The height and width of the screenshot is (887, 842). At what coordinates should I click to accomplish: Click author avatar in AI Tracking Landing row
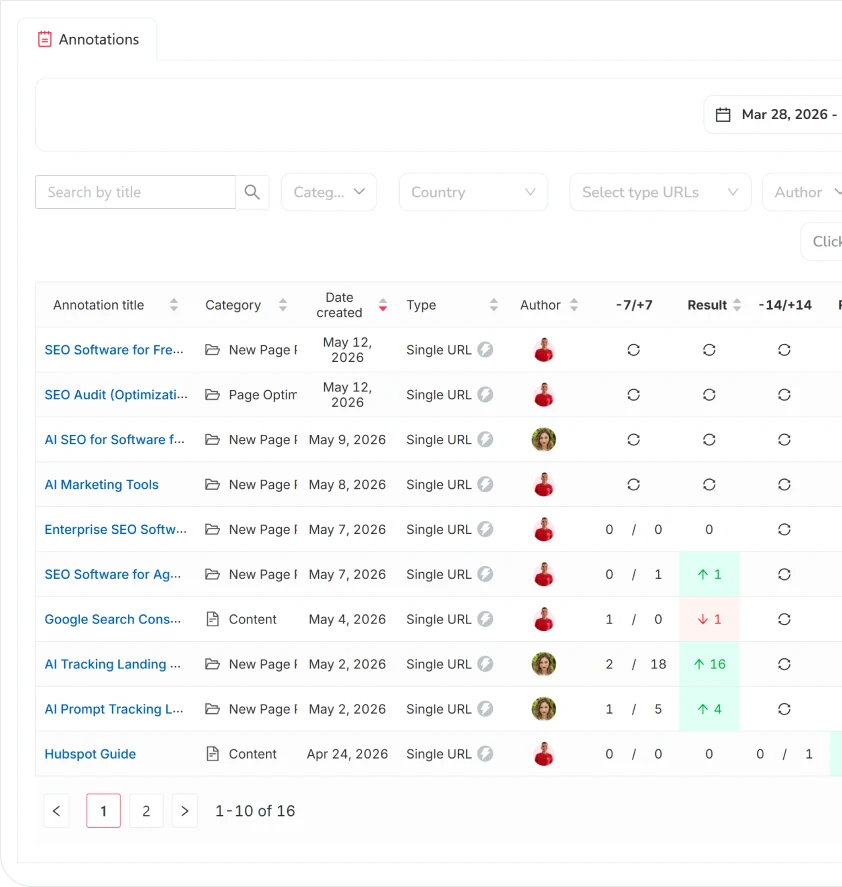(544, 664)
